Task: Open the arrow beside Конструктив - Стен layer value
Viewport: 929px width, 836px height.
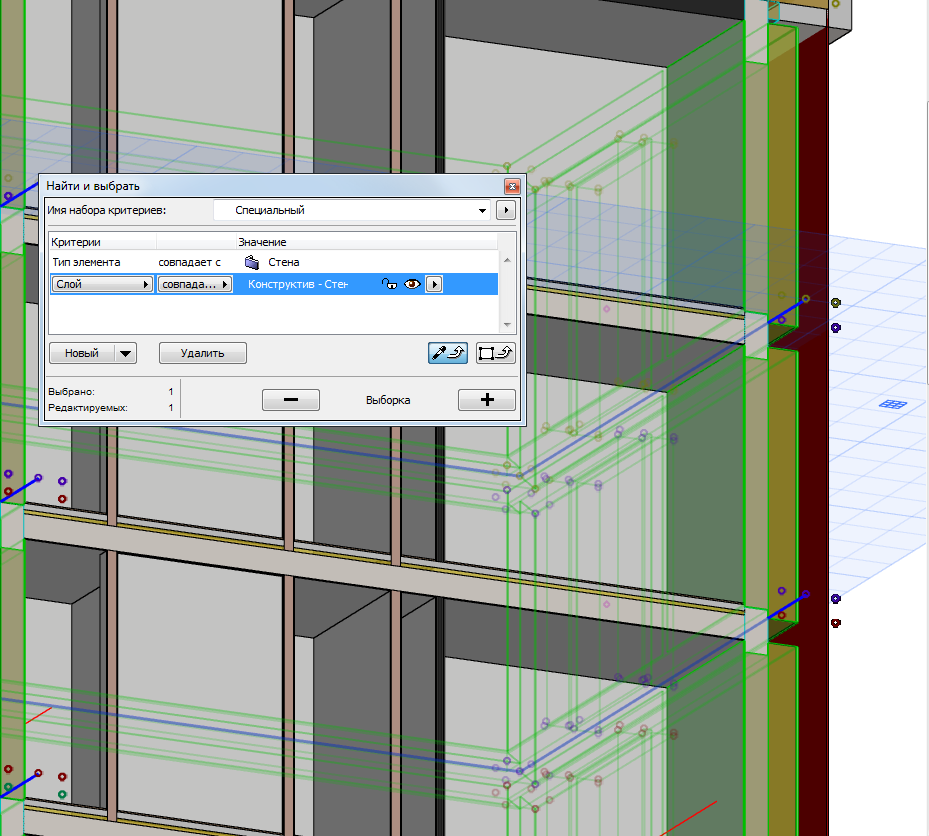Action: pos(434,284)
